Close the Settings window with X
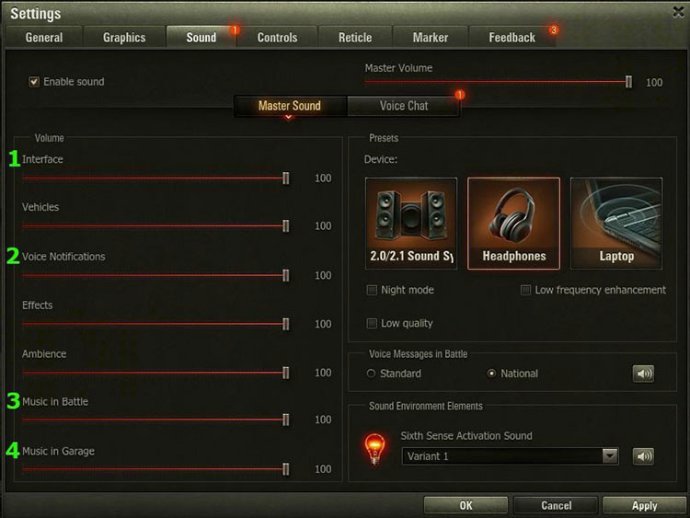 678,12
